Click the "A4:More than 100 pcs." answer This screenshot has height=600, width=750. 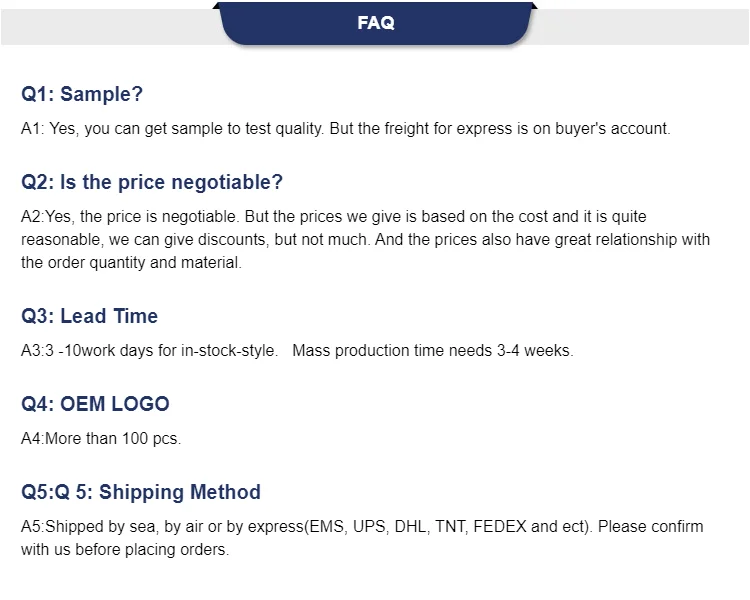[101, 438]
